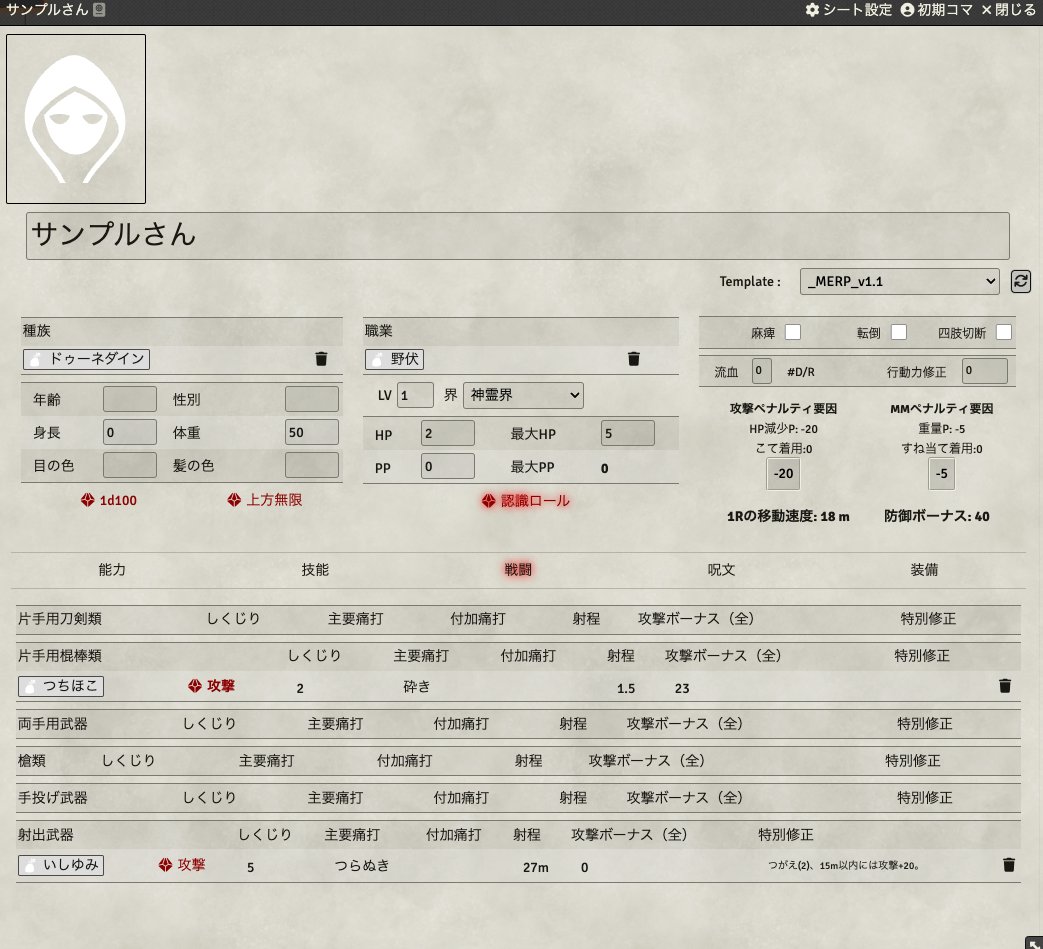This screenshot has height=949, width=1043.
Task: Click the 行動力修正 input field
Action: pyautogui.click(x=984, y=371)
